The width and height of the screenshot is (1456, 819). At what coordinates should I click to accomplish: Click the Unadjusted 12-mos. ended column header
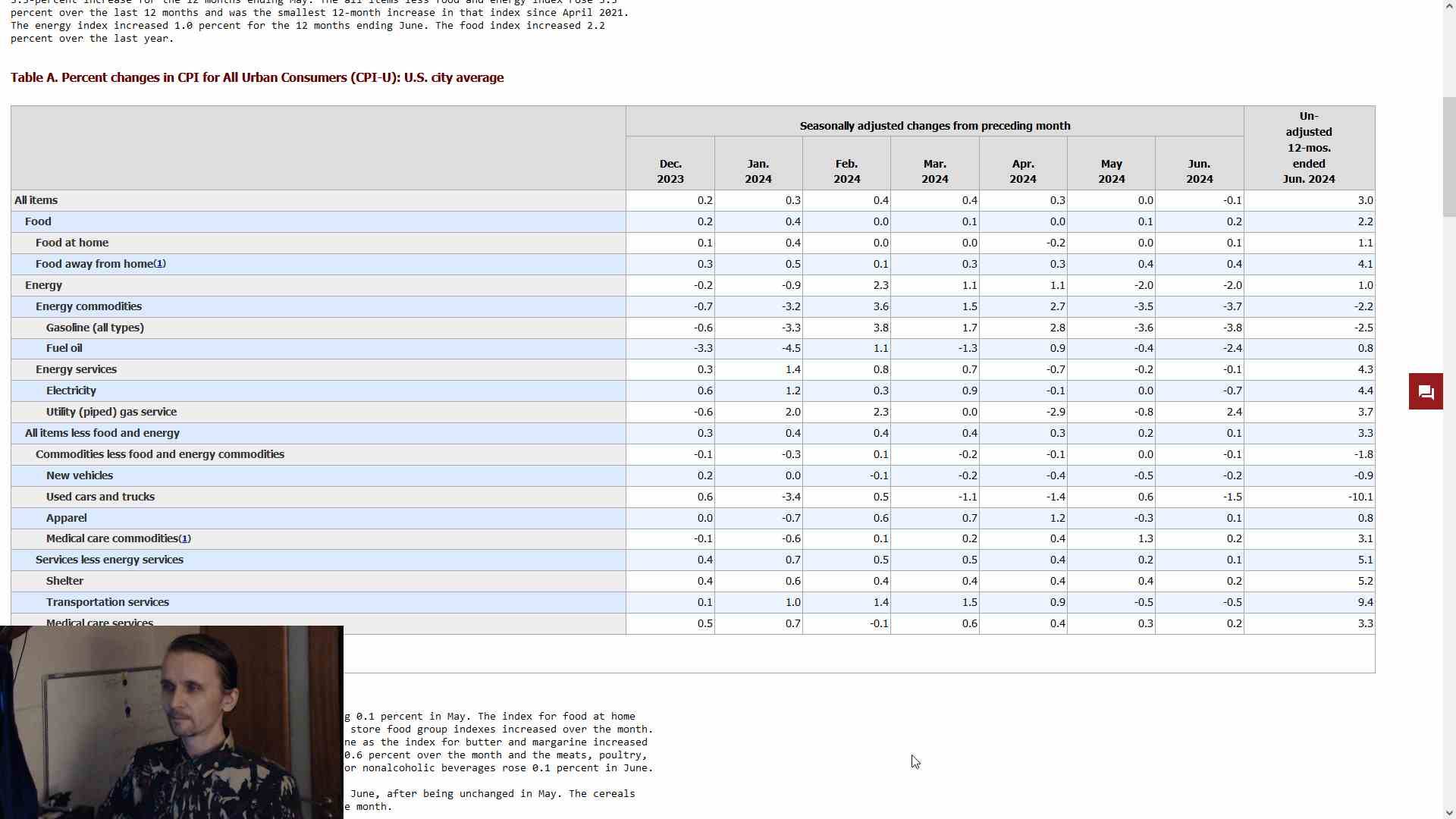(x=1309, y=148)
